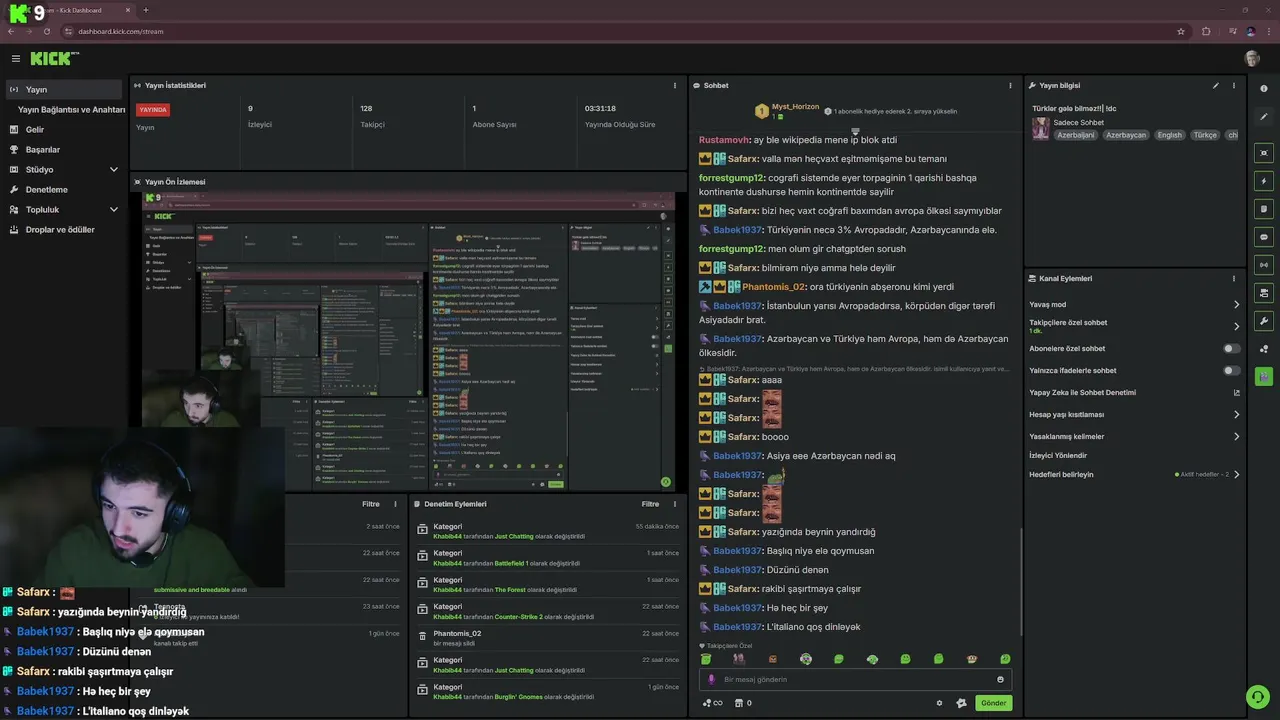This screenshot has width=1280, height=720.
Task: Click İzleyici Yönlendir in Kanal Eylemleri
Action: [x=1058, y=455]
